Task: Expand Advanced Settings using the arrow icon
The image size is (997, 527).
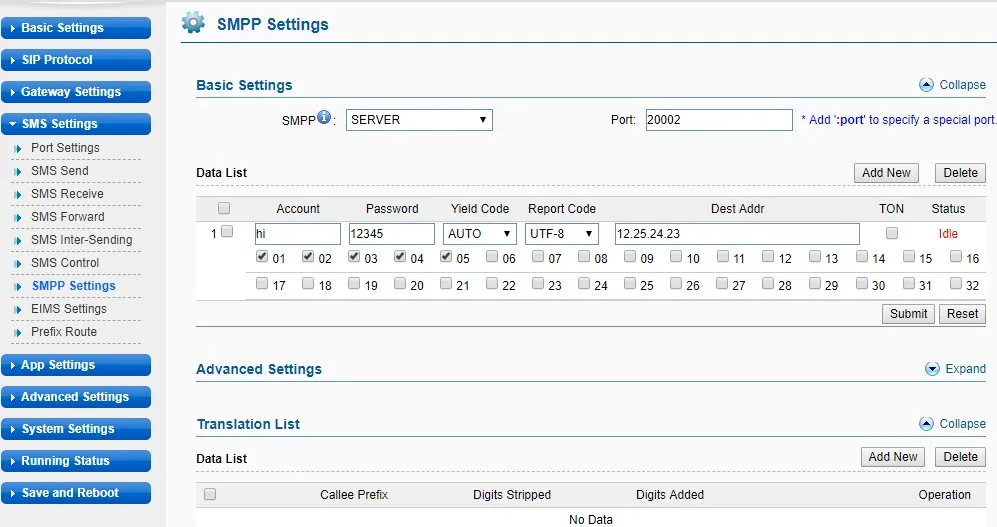Action: pos(932,369)
